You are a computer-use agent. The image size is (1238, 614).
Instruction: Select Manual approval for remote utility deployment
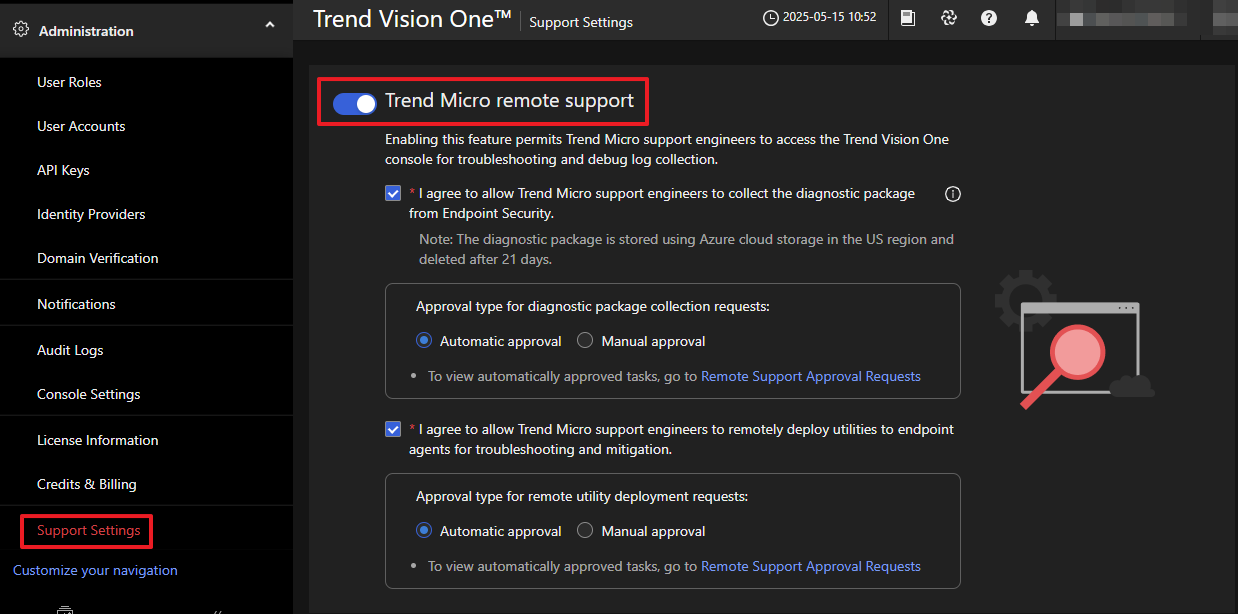[586, 531]
